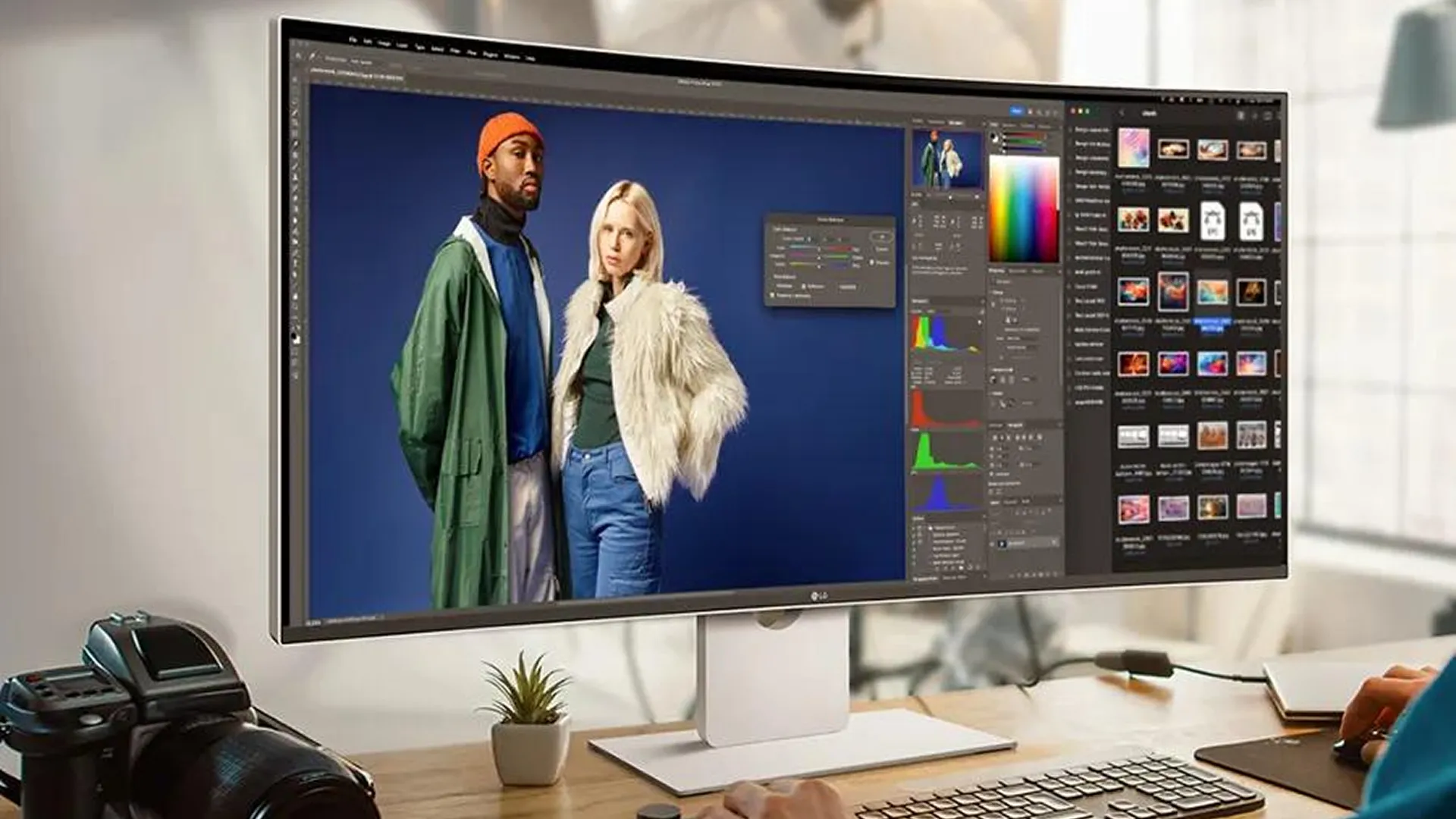Click the Cyan-Red slider in Color Balance
The height and width of the screenshot is (819, 1456).
819,249
